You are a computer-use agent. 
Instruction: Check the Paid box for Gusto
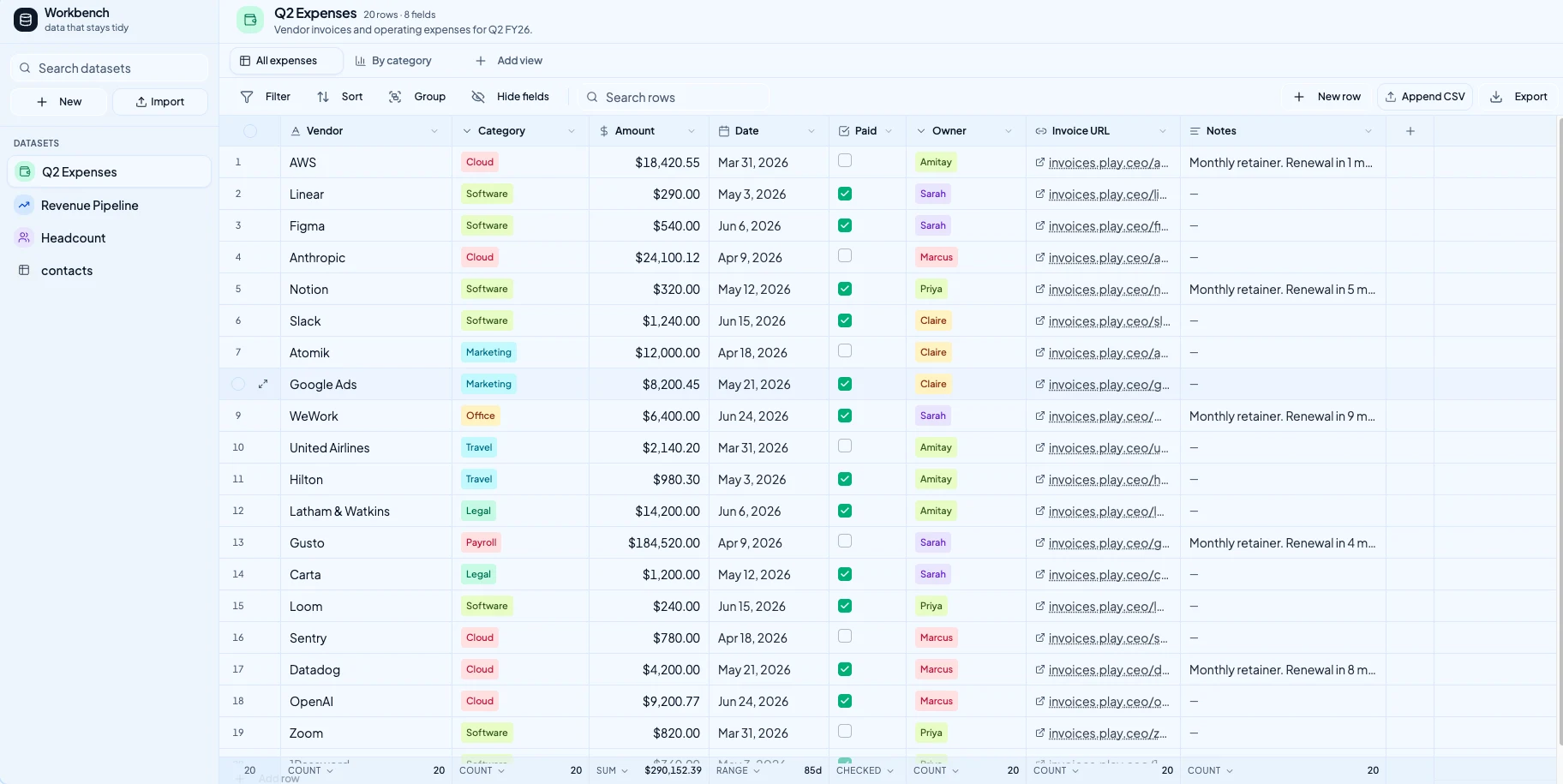tap(845, 541)
